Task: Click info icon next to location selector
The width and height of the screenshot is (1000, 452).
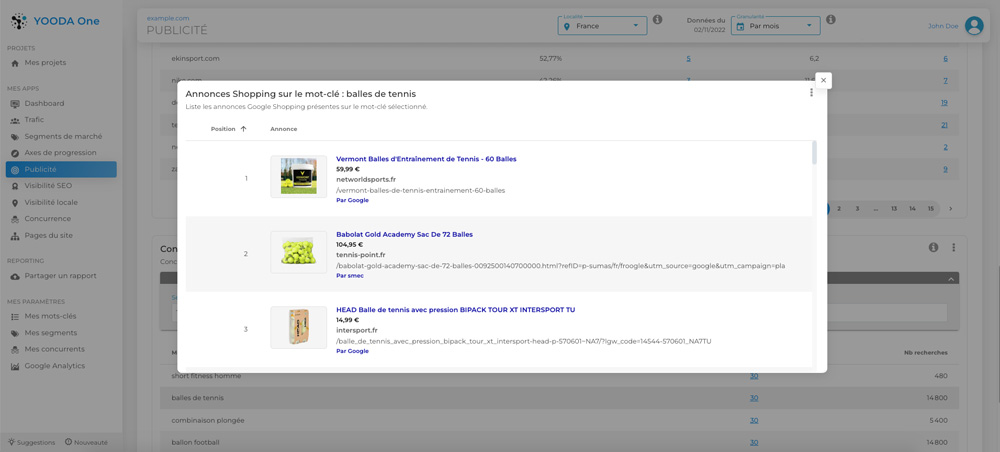Action: pos(657,20)
